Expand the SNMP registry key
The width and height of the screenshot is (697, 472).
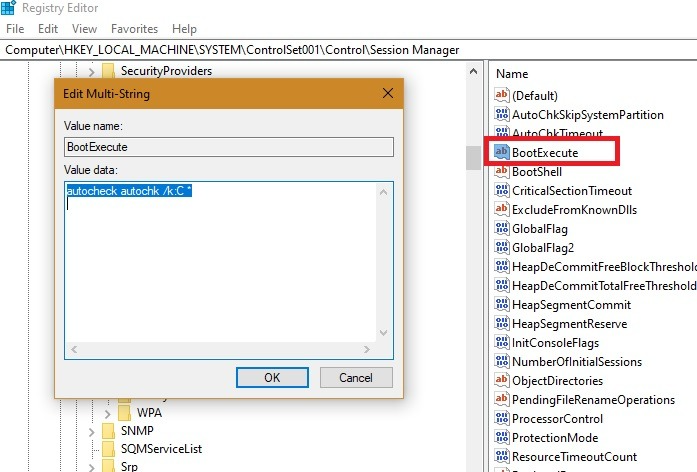click(91, 432)
